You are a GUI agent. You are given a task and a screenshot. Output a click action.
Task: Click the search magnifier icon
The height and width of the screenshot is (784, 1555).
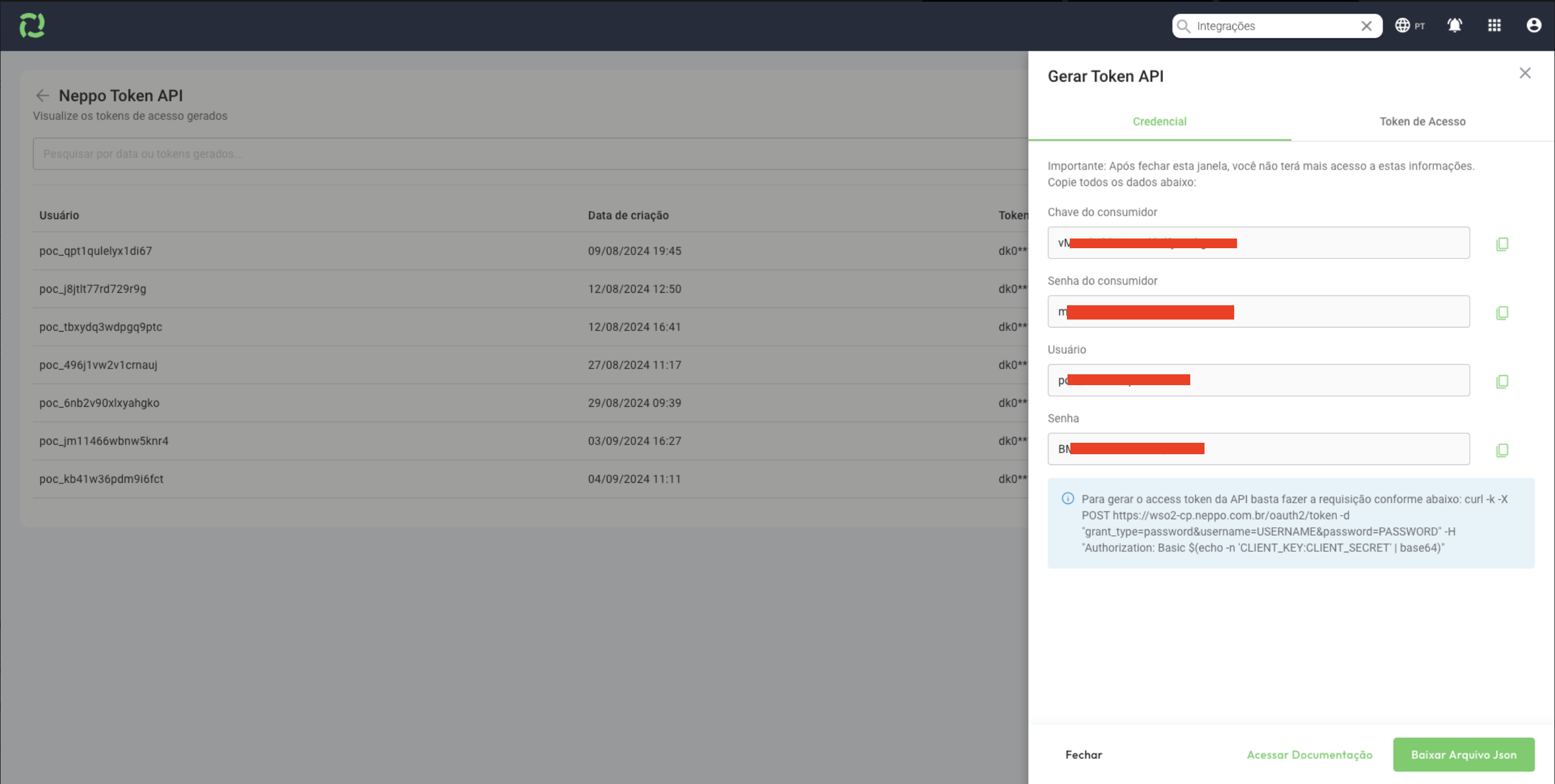coord(1184,26)
